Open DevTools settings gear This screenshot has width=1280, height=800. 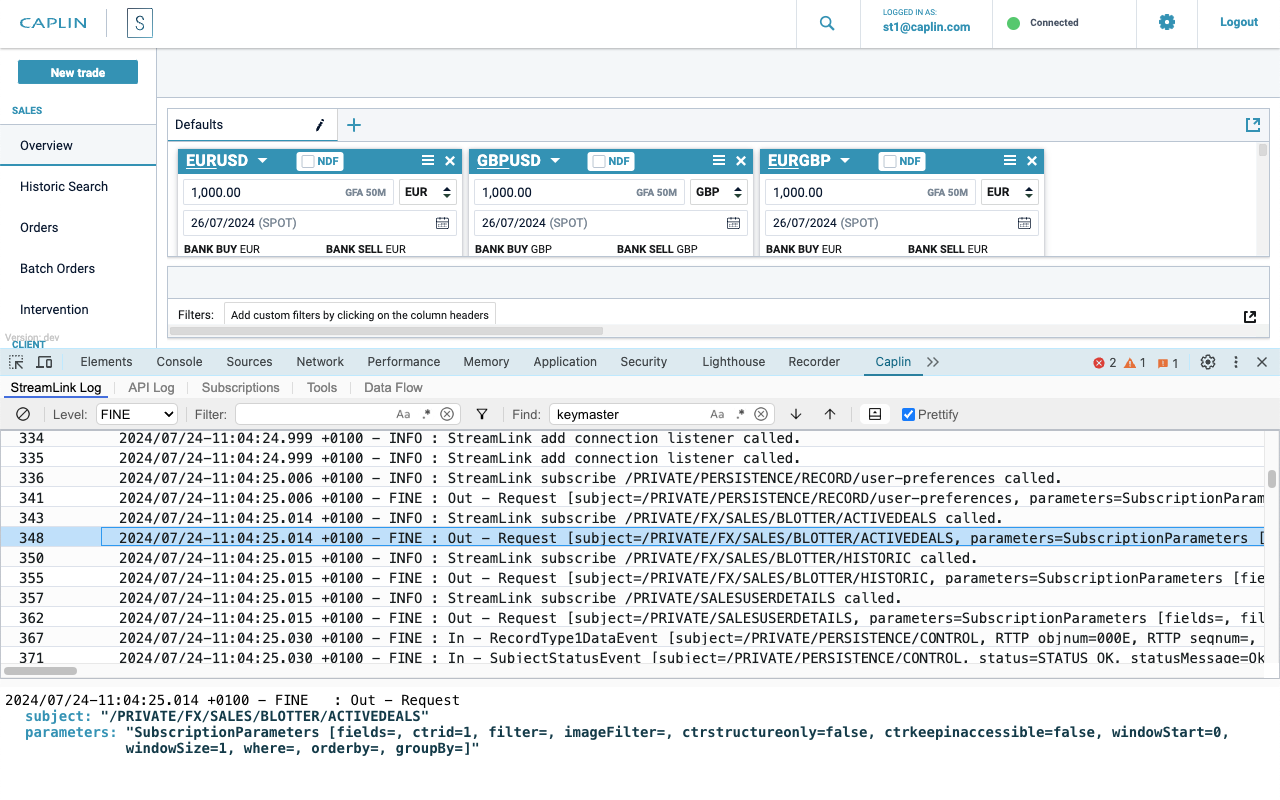click(1208, 362)
